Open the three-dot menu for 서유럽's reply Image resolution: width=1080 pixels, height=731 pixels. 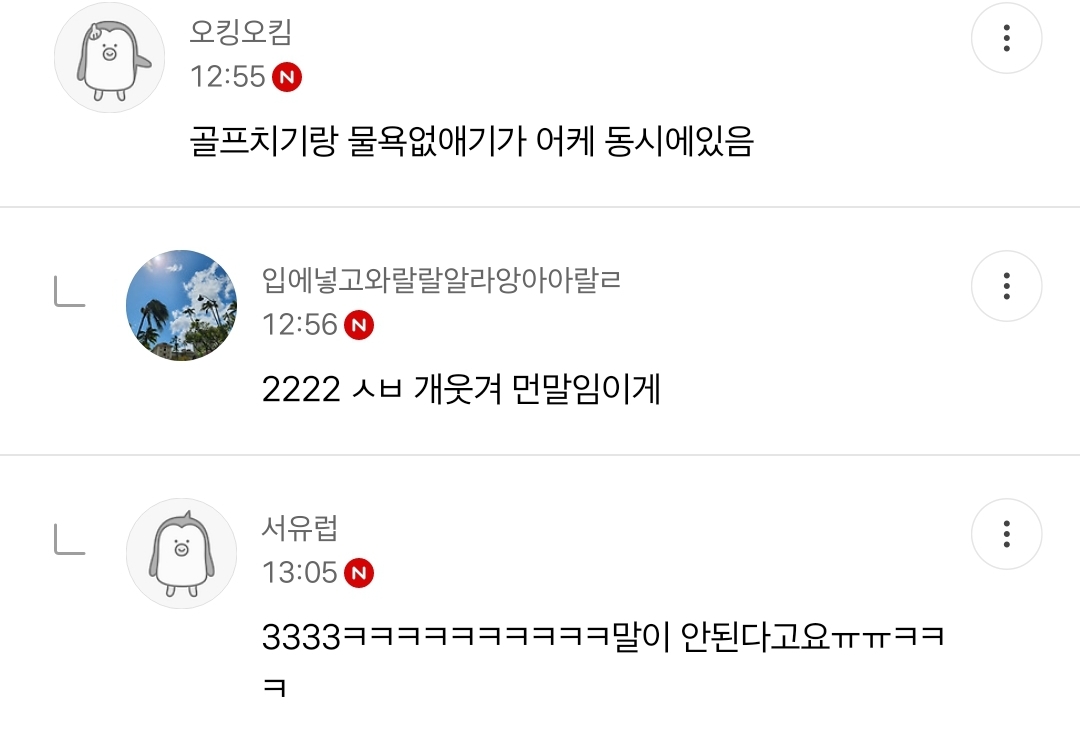[1006, 534]
